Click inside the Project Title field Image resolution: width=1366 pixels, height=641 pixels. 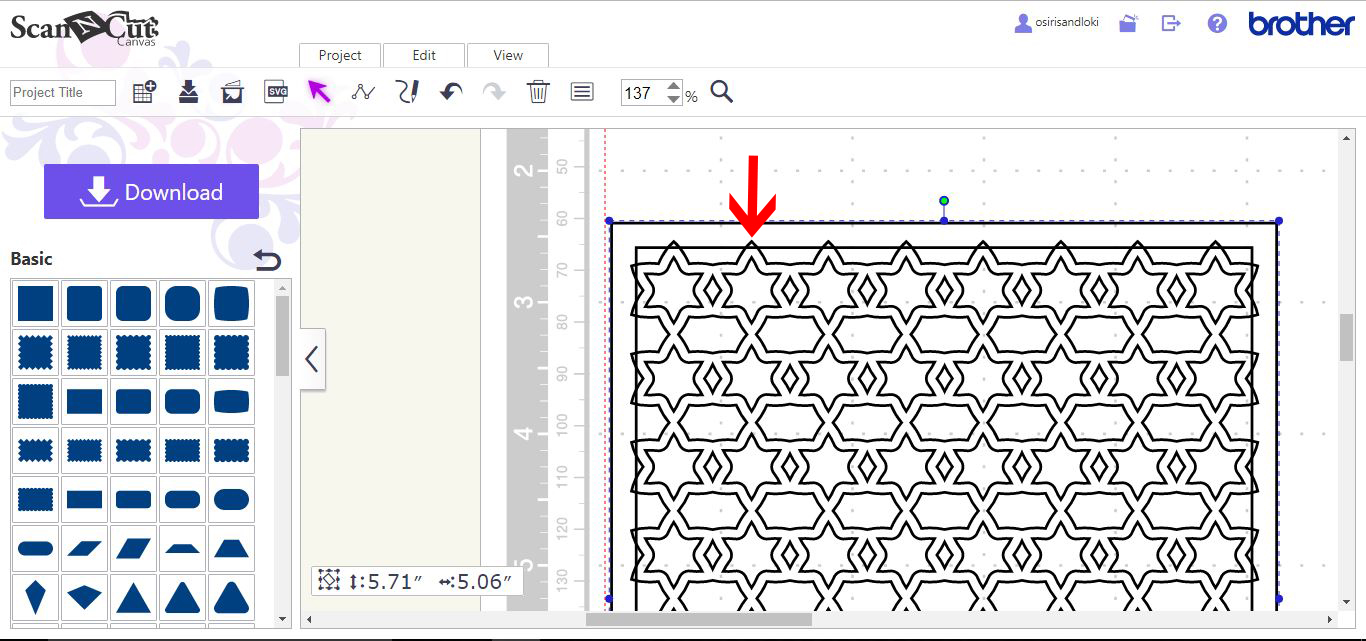pos(61,92)
